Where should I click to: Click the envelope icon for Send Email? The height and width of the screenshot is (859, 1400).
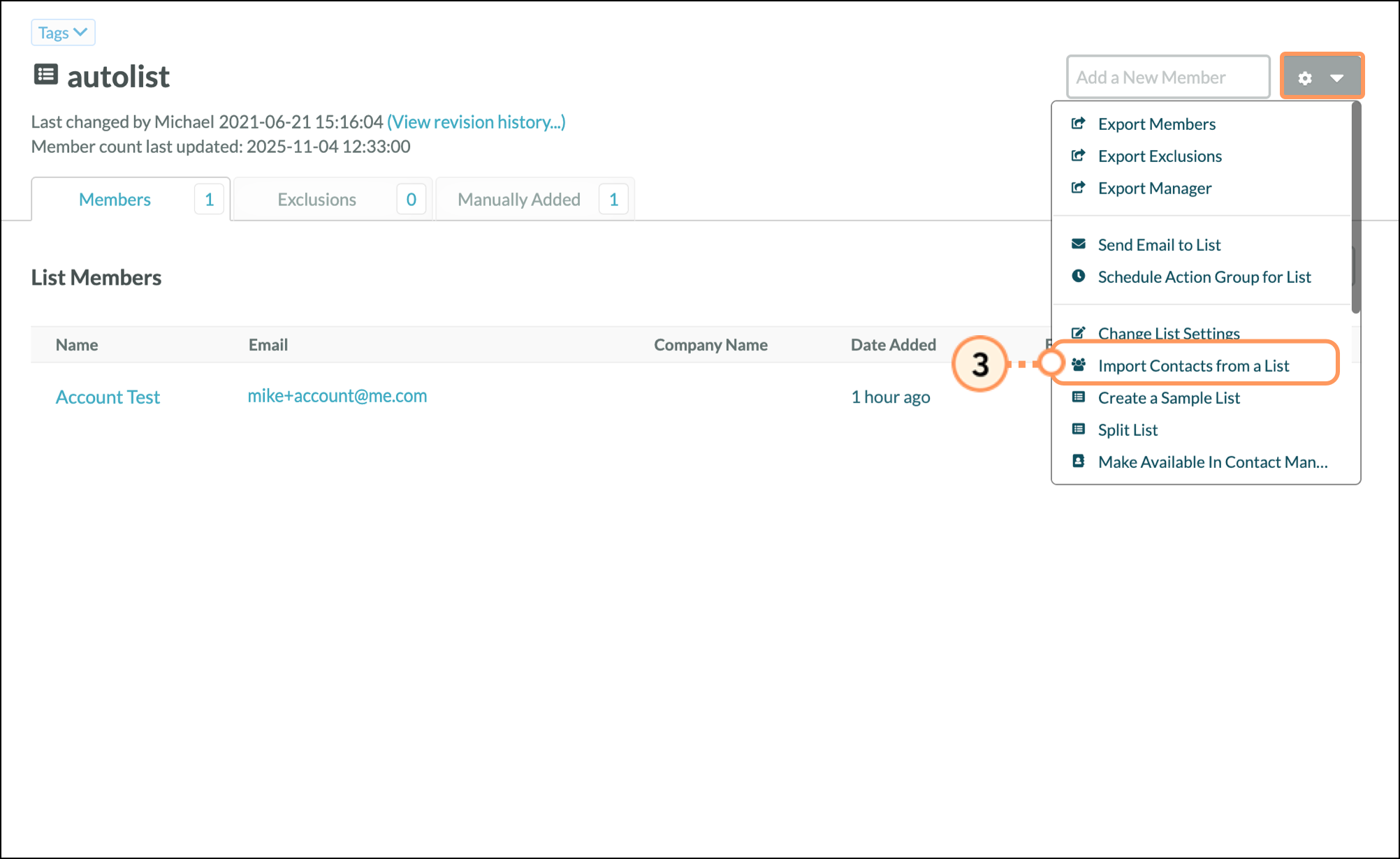point(1078,244)
